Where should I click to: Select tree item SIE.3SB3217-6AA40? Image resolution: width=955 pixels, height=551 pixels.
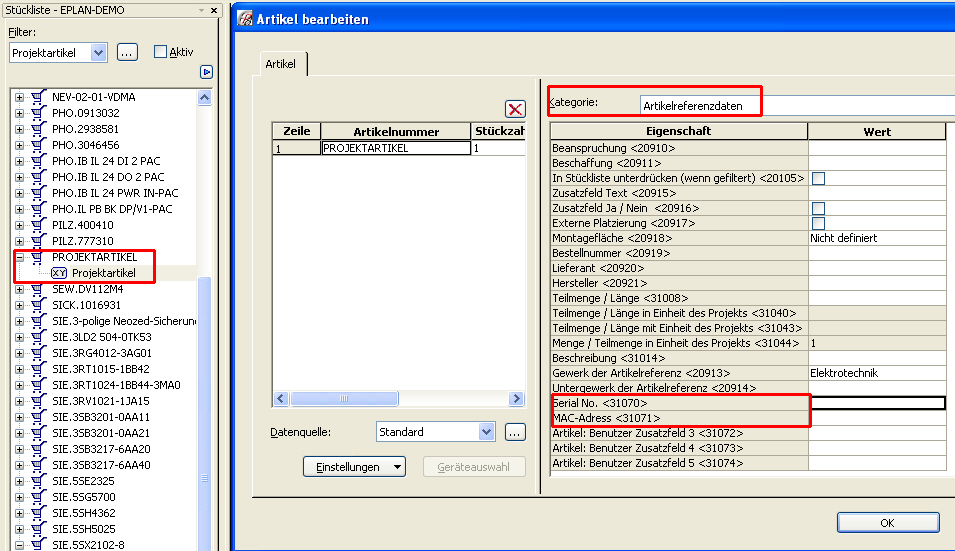(x=101, y=465)
